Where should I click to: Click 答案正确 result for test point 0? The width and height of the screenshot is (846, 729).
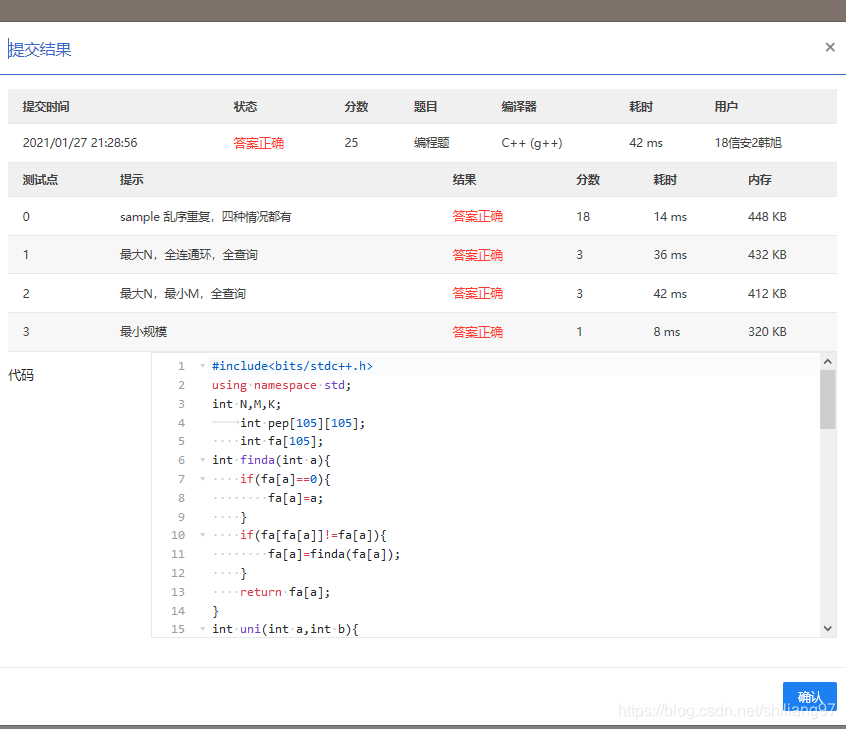click(477, 216)
